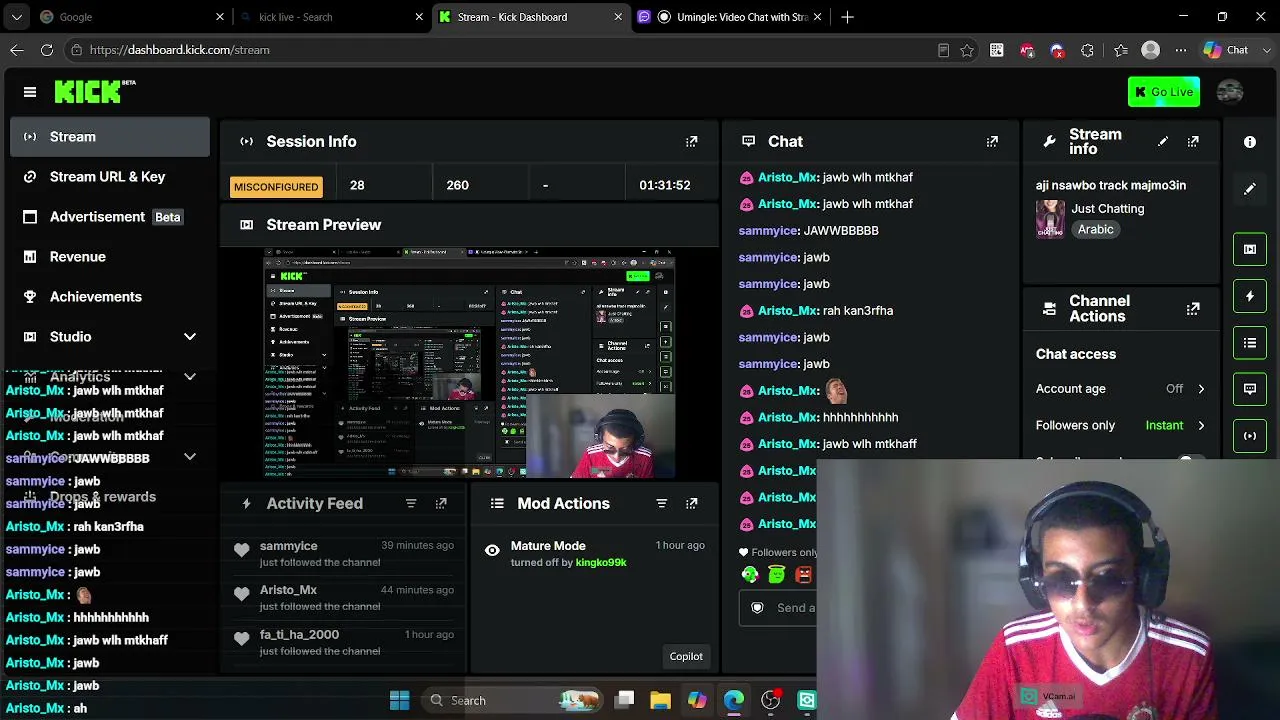Screen dimensions: 1280x720
Task: Open the user profile avatar menu
Action: [1230, 92]
